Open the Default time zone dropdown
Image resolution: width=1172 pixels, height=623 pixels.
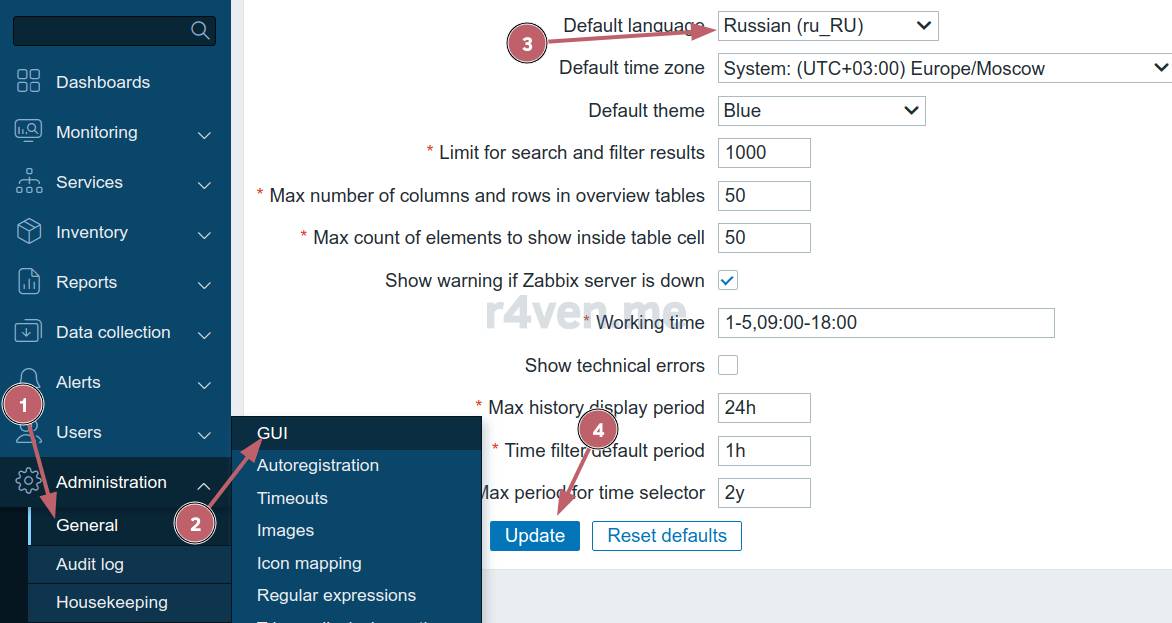pos(944,69)
